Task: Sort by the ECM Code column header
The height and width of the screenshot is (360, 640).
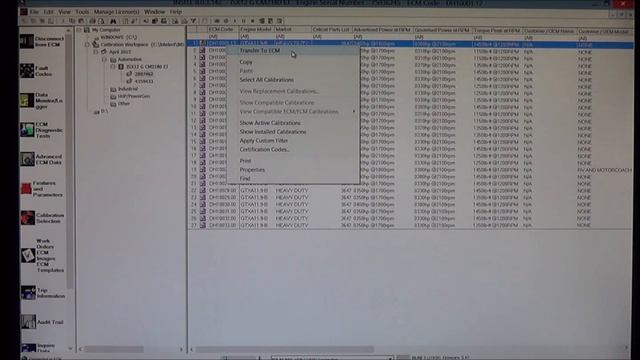Action: pyautogui.click(x=223, y=30)
